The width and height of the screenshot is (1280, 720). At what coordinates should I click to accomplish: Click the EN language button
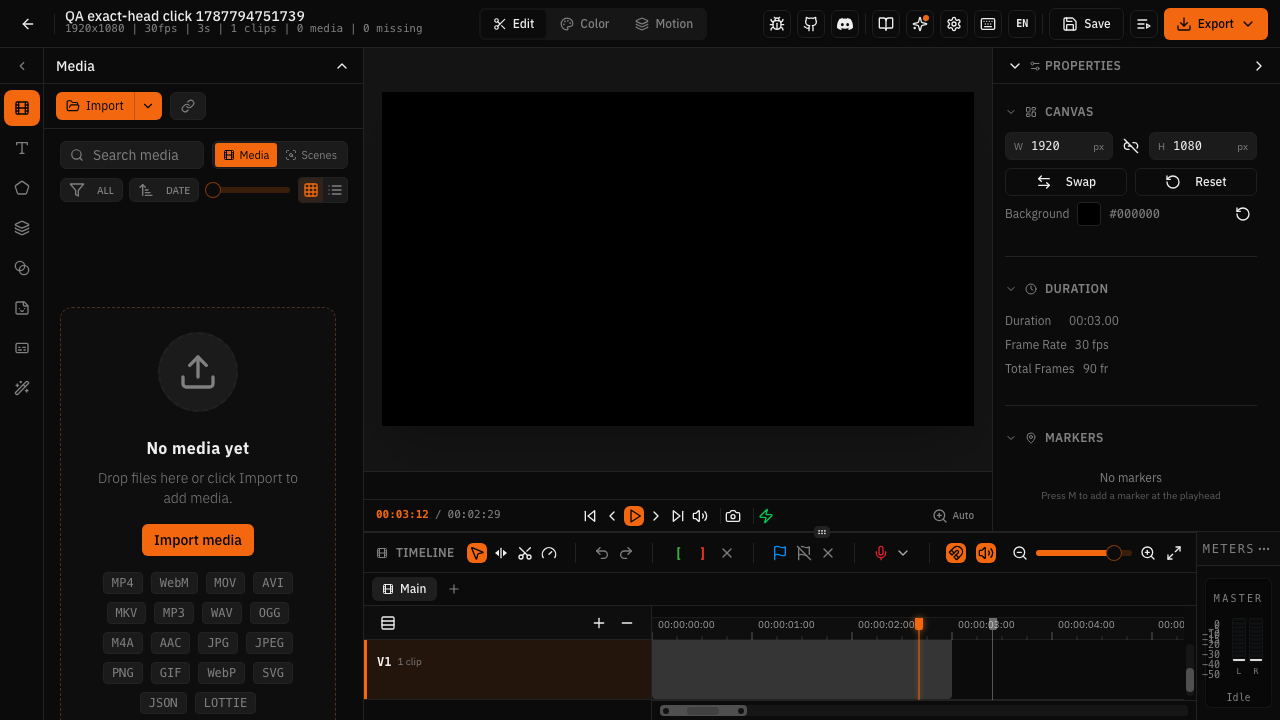(x=1022, y=24)
